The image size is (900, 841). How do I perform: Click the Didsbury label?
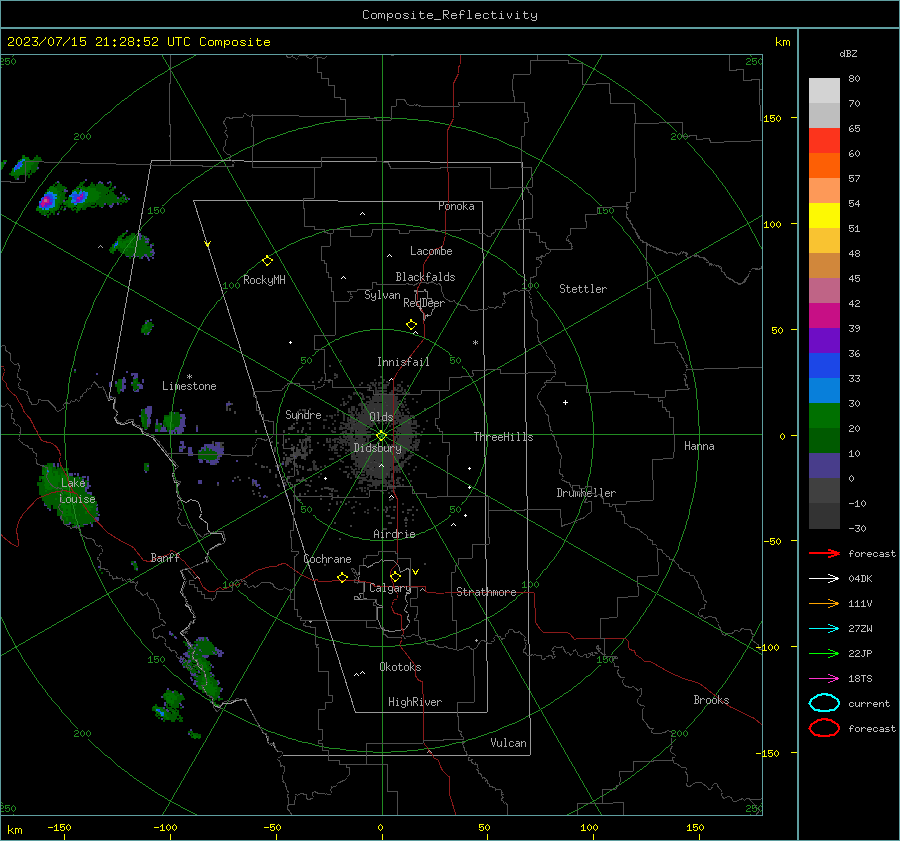(377, 448)
